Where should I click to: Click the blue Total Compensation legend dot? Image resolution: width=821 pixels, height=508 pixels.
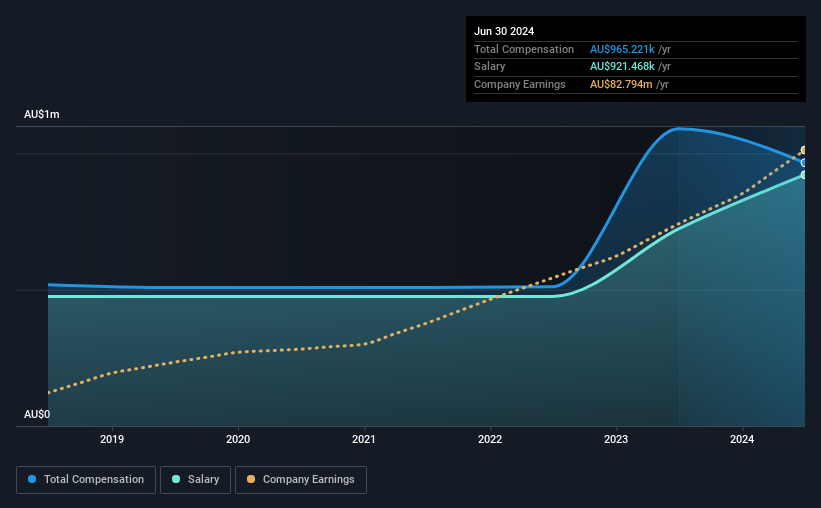pyautogui.click(x=32, y=479)
